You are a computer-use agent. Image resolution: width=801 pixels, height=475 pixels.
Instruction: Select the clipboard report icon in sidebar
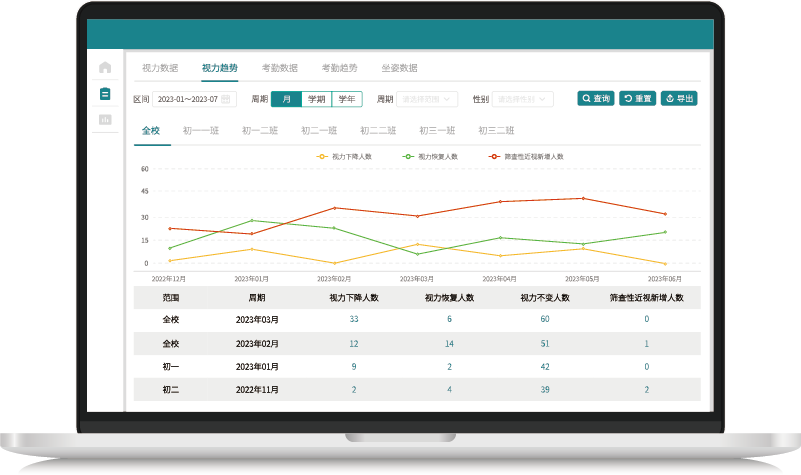[x=105, y=94]
